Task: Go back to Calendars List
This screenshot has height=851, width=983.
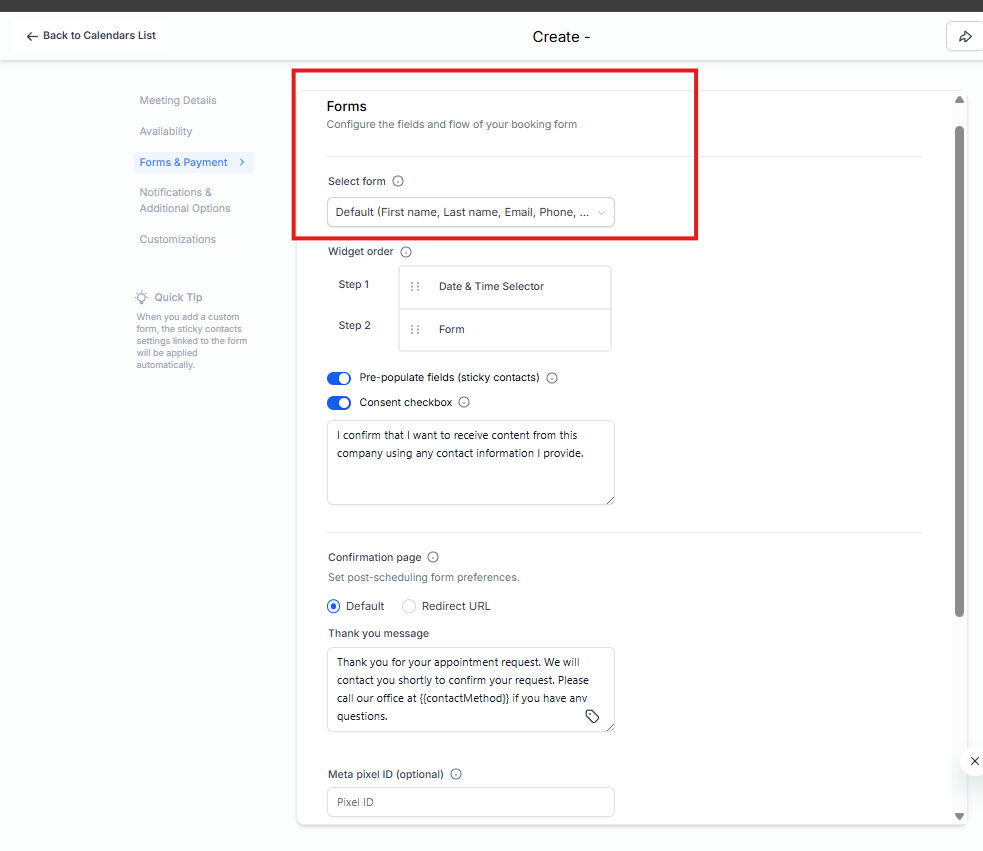Action: click(91, 36)
